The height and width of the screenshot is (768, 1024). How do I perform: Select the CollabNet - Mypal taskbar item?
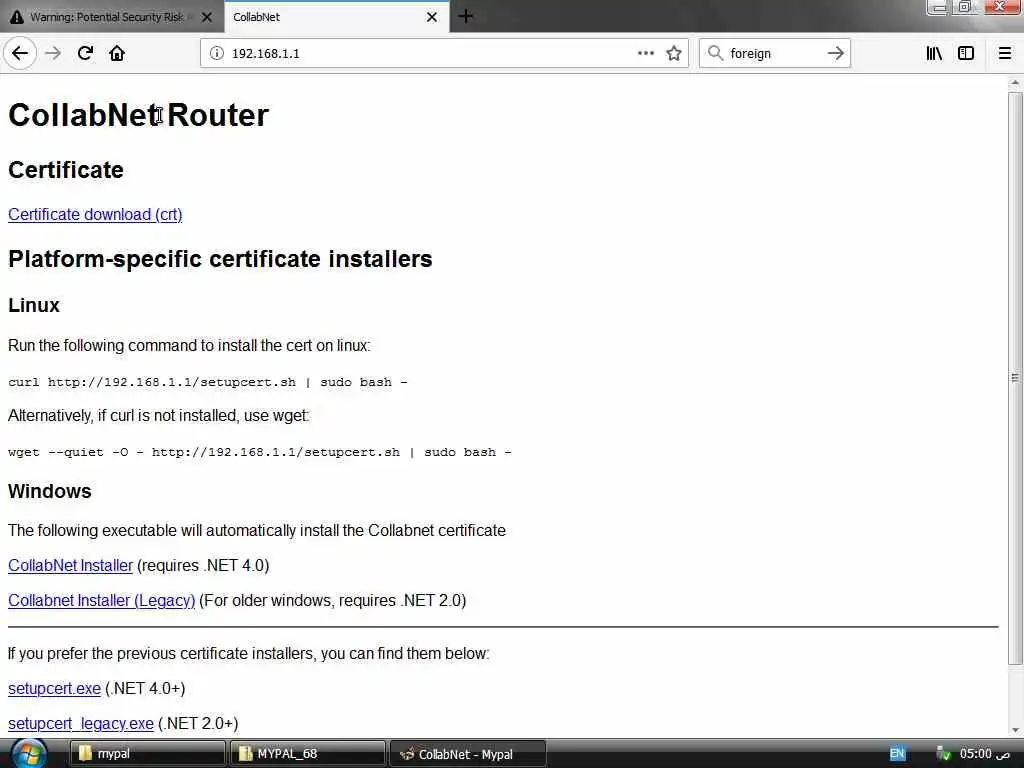pos(468,754)
